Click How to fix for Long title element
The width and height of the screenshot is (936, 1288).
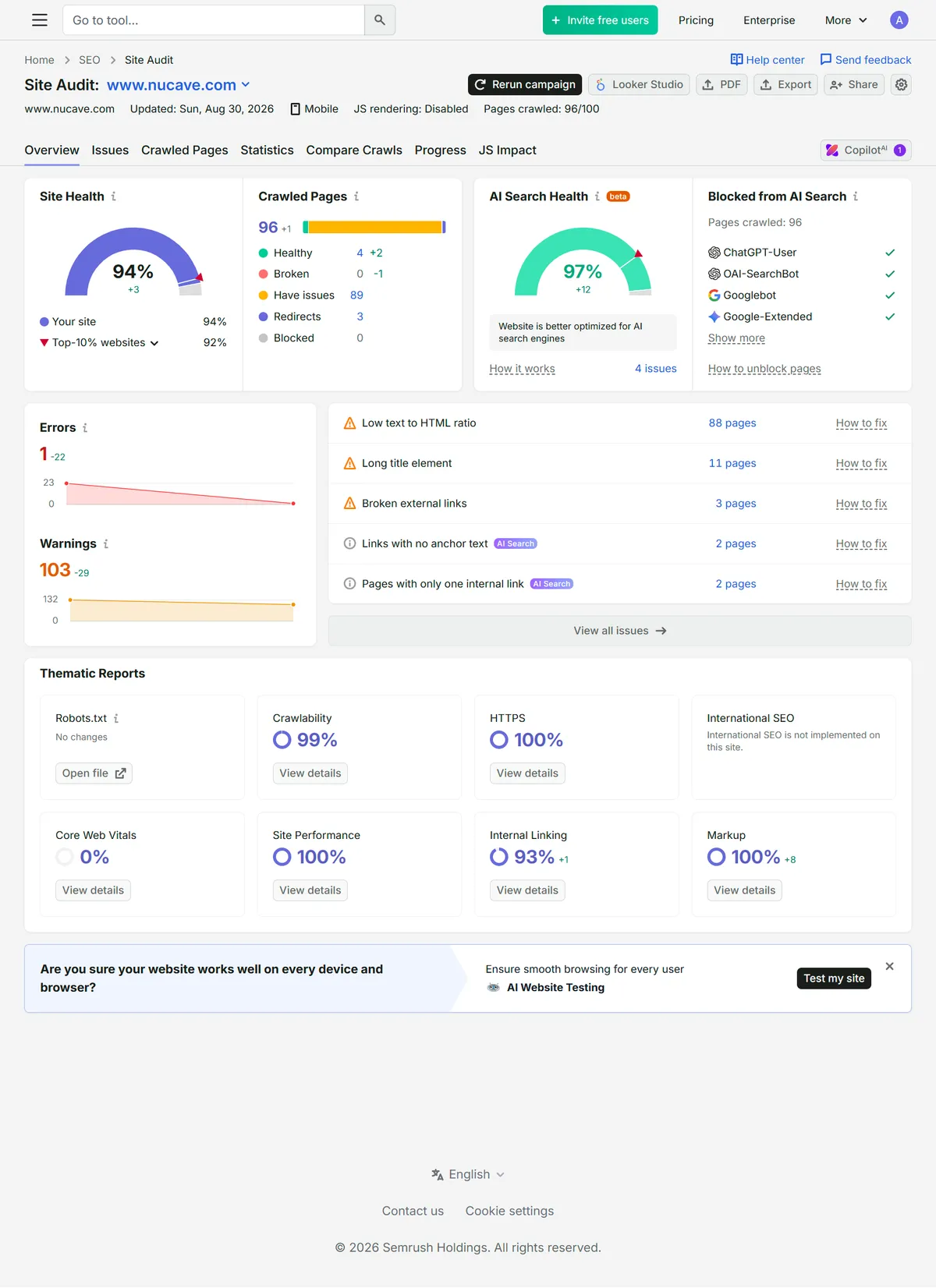(861, 463)
